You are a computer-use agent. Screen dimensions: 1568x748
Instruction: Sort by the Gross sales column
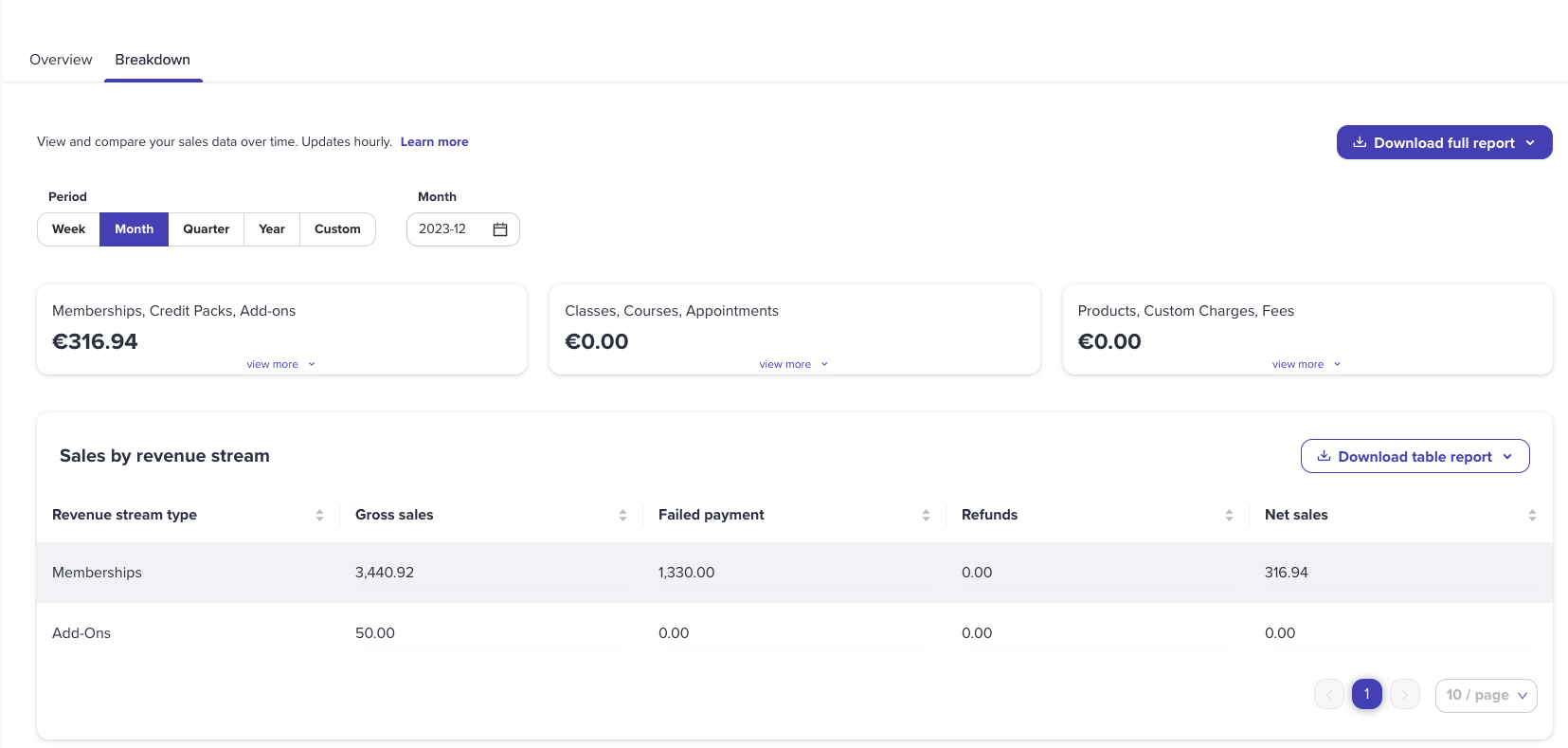tap(622, 515)
